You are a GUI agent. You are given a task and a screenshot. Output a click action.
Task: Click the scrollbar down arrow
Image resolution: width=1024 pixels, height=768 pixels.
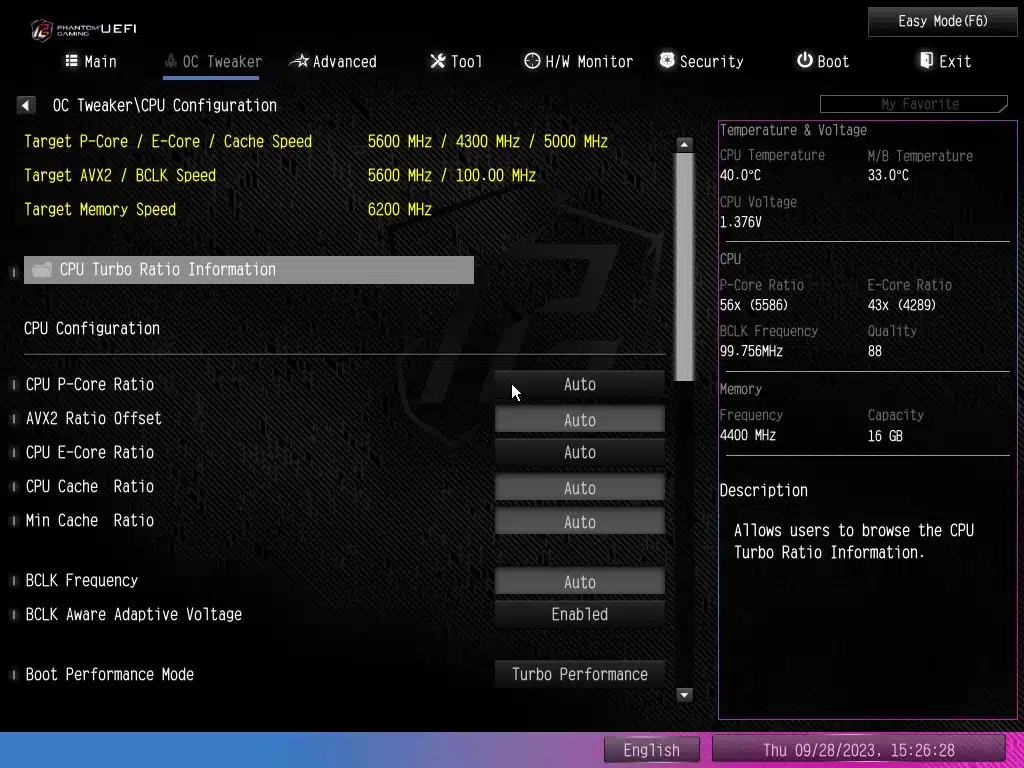click(684, 694)
